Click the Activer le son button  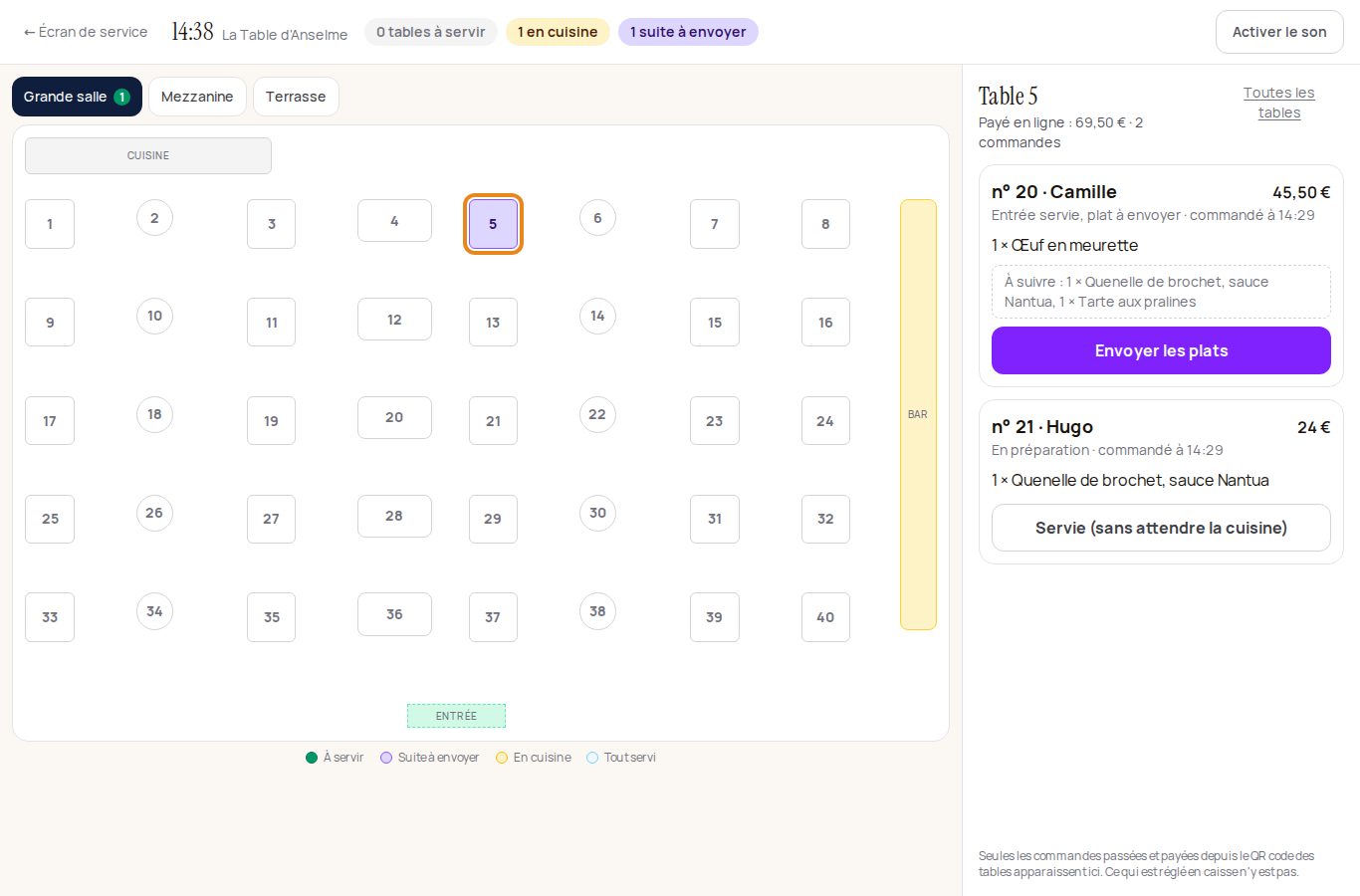click(1279, 32)
